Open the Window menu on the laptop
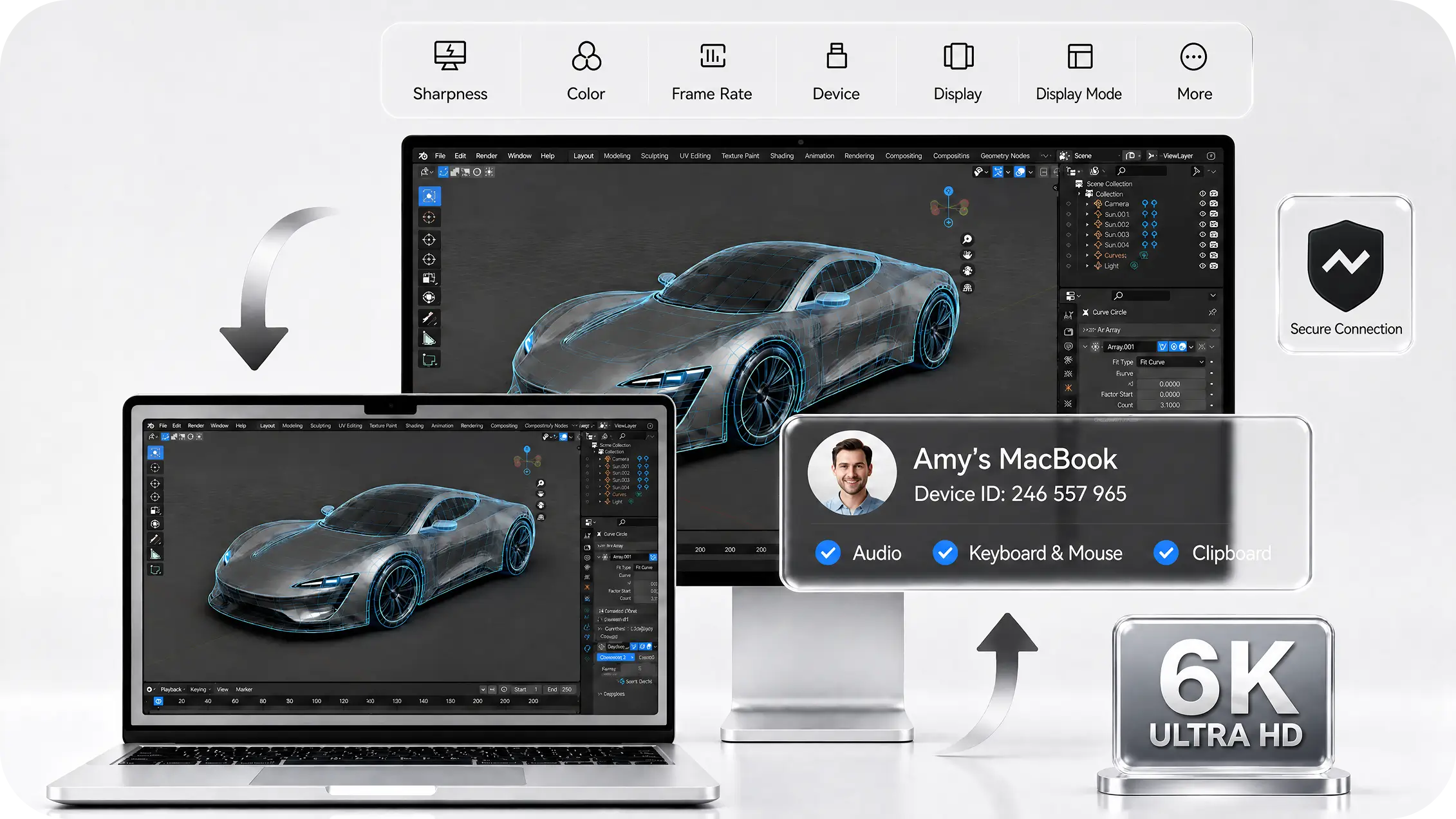Screen dimensions: 1456x819 point(219,426)
